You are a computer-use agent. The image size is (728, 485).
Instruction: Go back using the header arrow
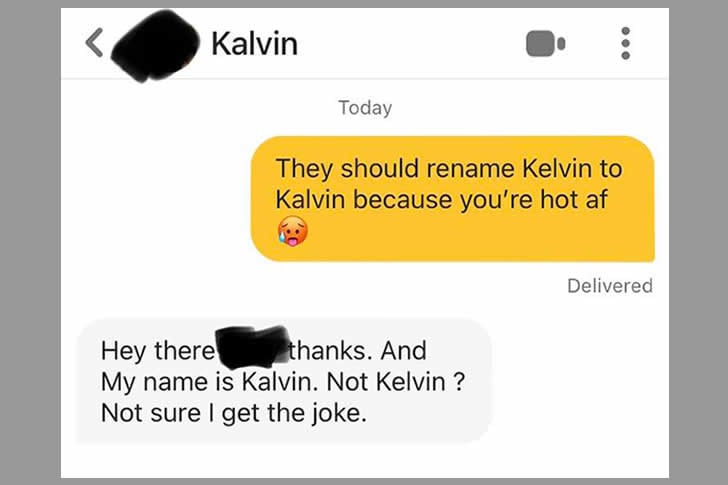tap(94, 42)
